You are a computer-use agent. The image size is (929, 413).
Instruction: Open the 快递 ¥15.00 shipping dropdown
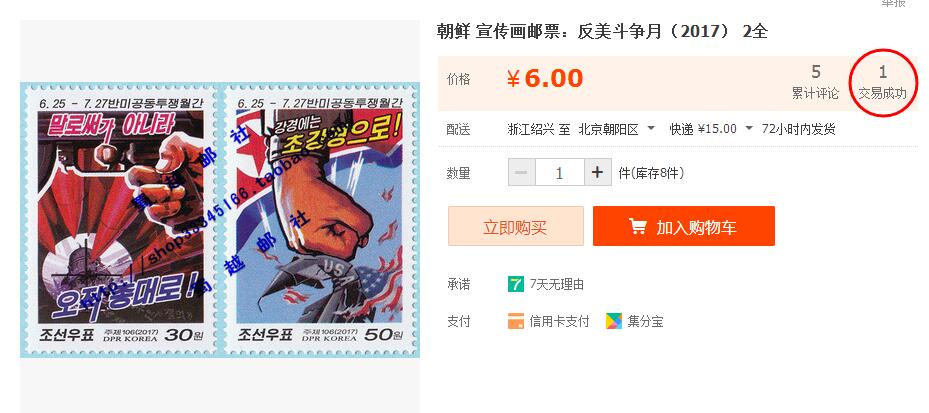[749, 128]
